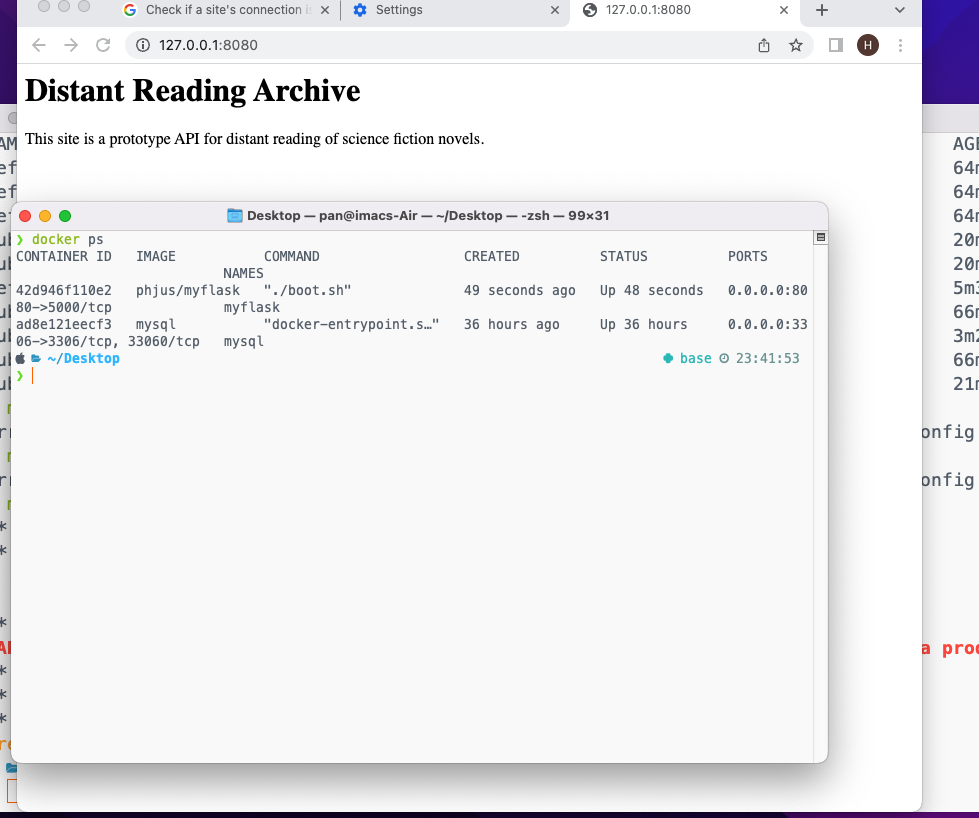
Task: Click the globe favicon on 127.0.0.1 tab
Action: pyautogui.click(x=589, y=10)
